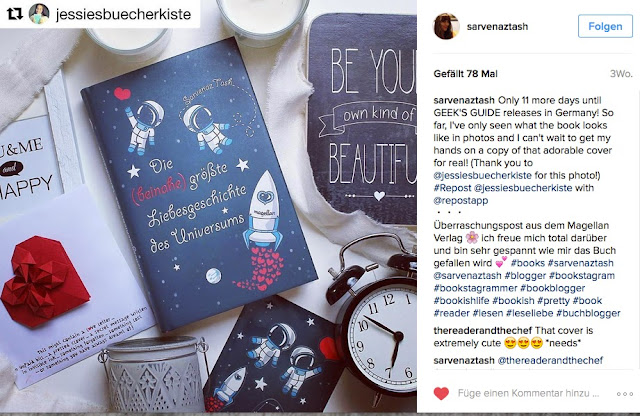Open the #bookblogger hashtag
640x416 pixels.
coord(553,288)
